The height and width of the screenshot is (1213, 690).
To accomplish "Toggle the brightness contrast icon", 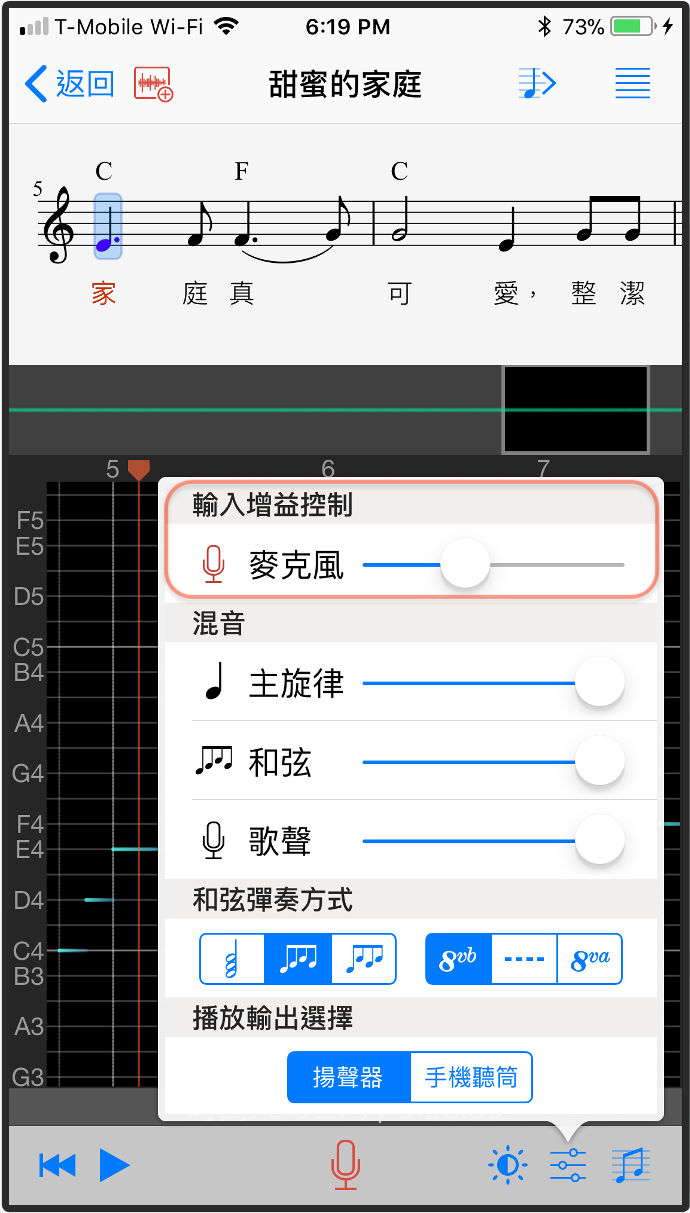I will [x=507, y=1165].
